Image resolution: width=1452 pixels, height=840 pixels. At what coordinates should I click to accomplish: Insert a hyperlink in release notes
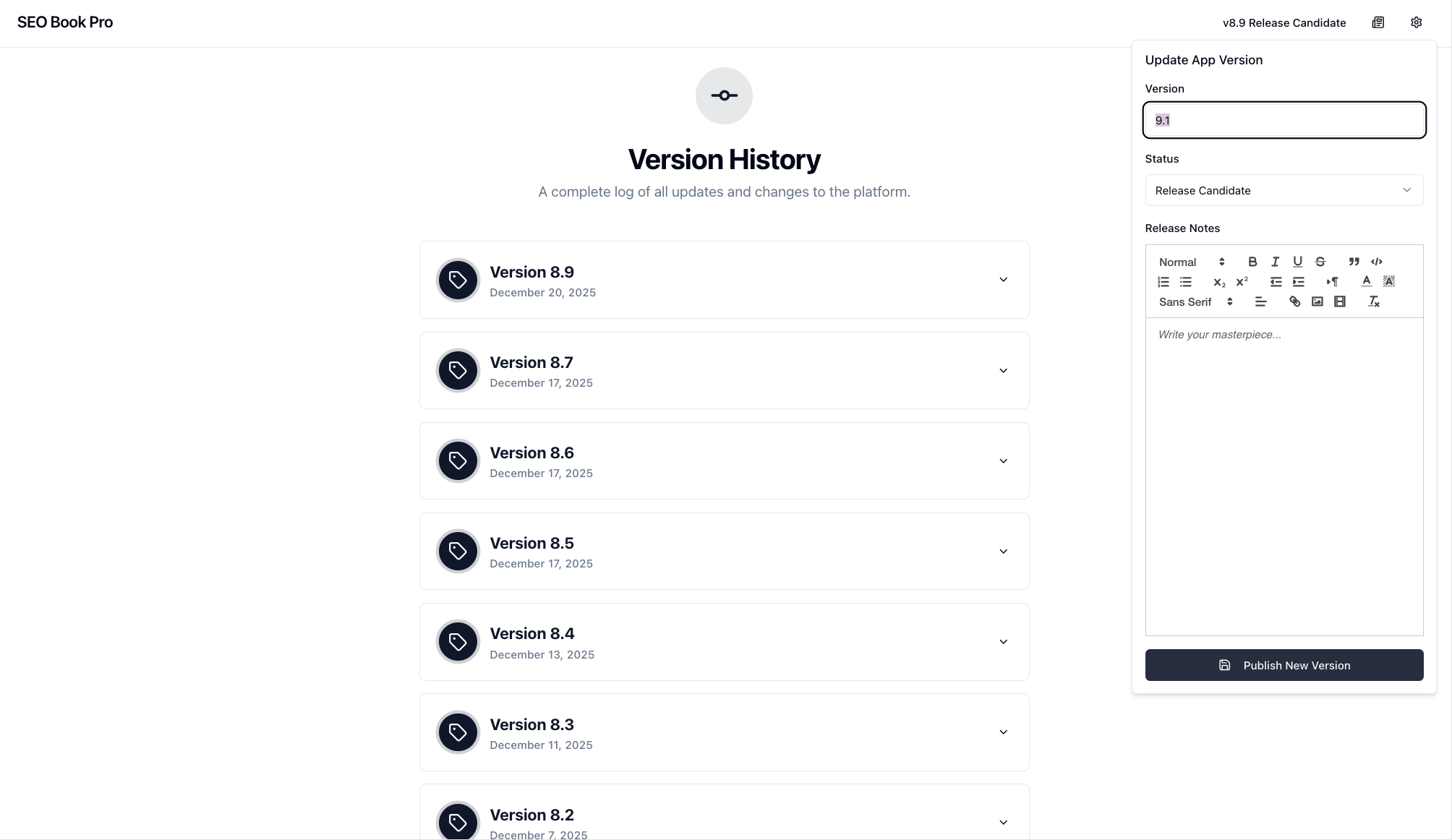(1294, 301)
